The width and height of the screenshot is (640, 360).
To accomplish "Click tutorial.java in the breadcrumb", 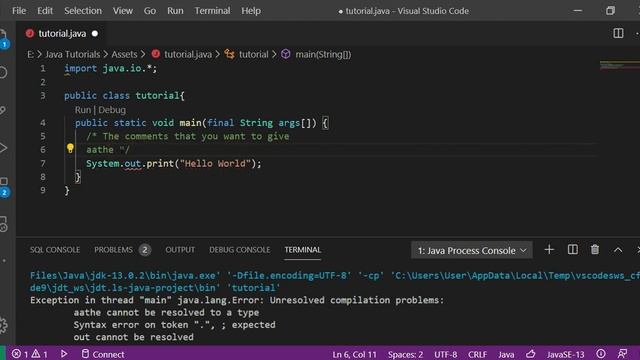I will [x=187, y=54].
